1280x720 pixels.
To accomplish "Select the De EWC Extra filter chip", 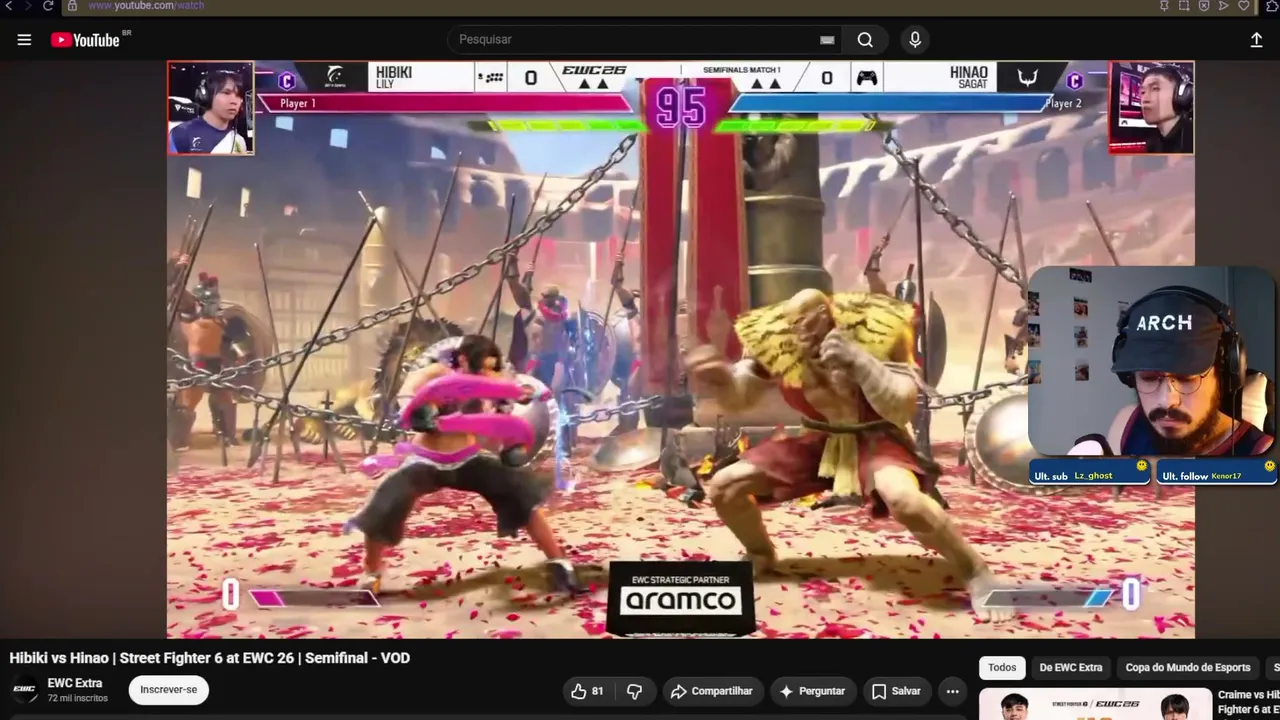I will [1071, 668].
